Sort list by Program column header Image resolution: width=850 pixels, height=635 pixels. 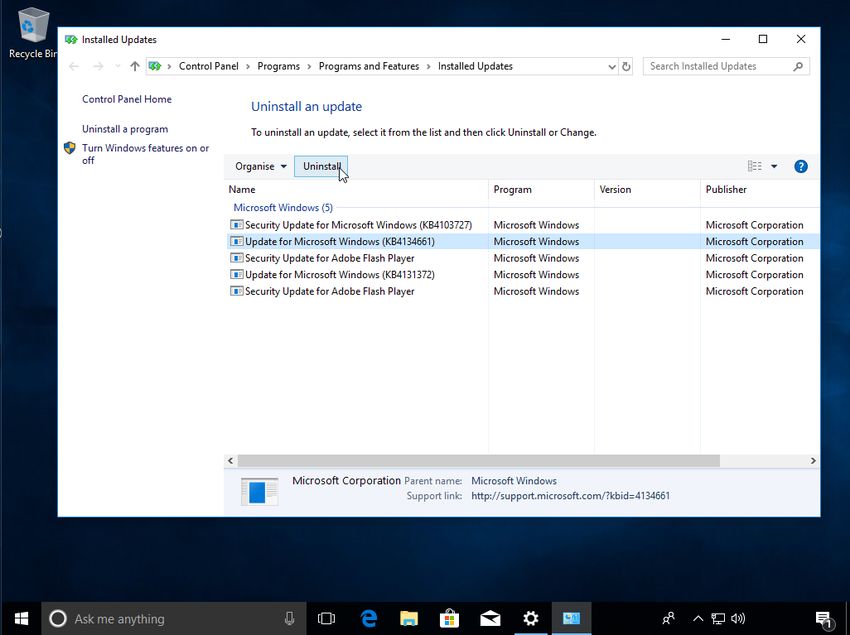pyautogui.click(x=541, y=189)
